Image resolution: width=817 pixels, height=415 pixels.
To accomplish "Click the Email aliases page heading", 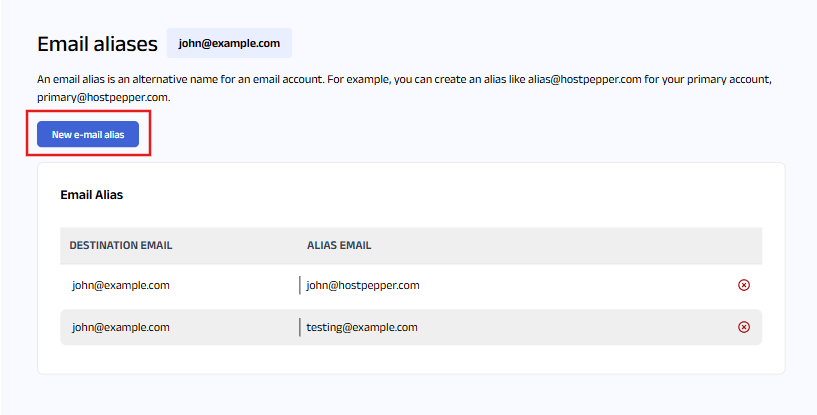I will click(x=97, y=44).
